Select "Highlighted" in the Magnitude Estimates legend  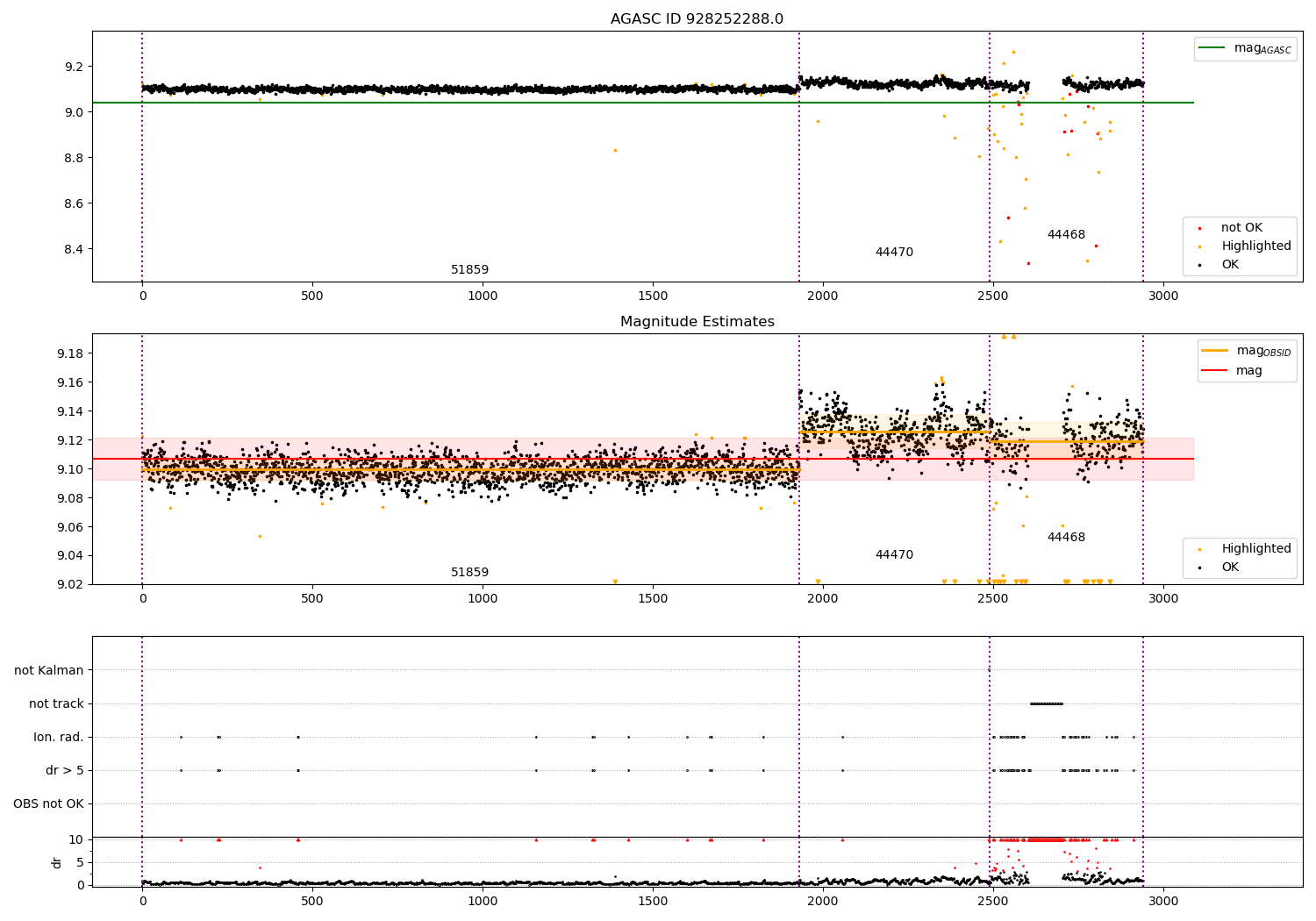click(x=1256, y=549)
